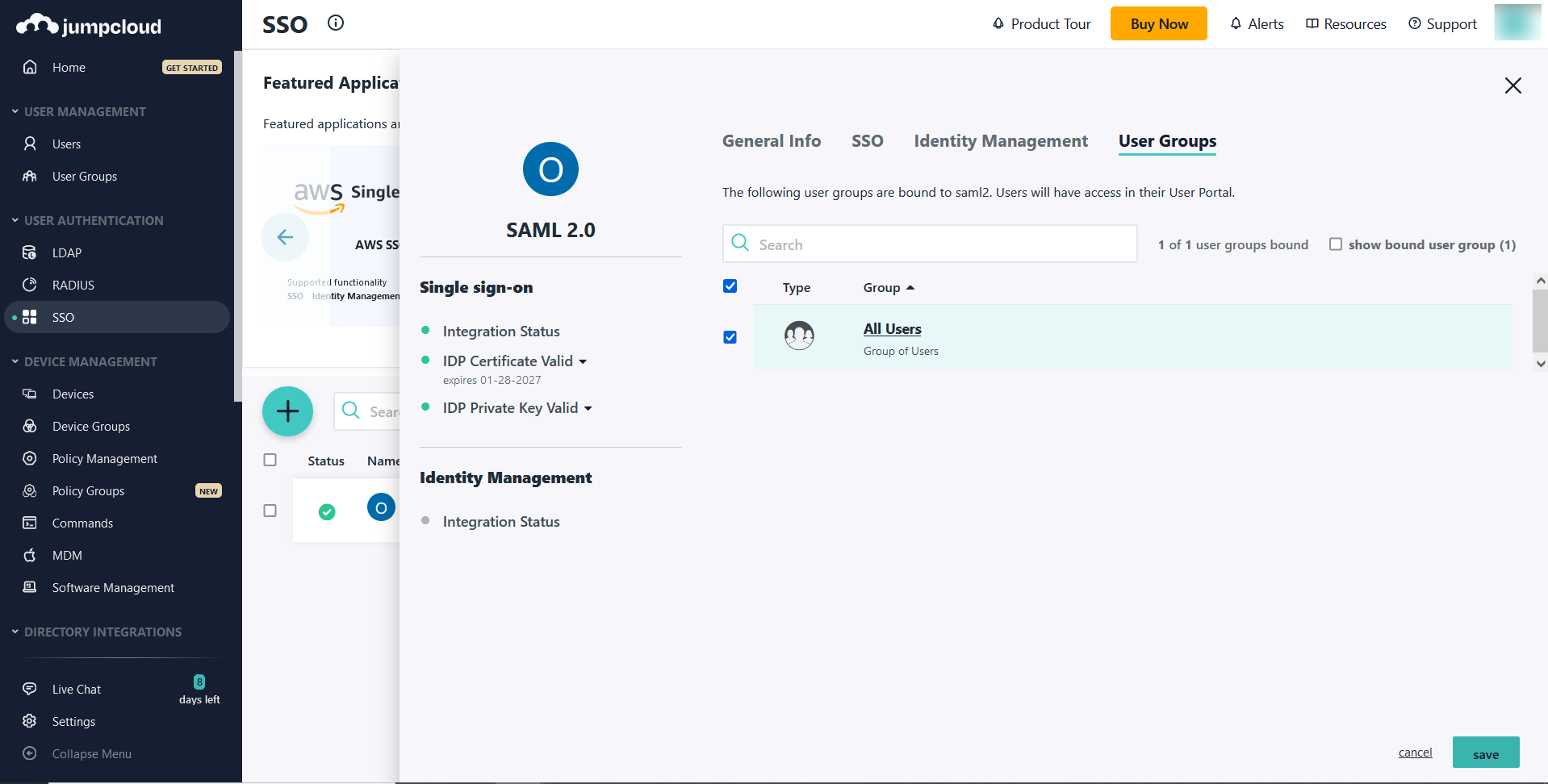
Task: Open the MDM sidebar icon
Action: [29, 555]
